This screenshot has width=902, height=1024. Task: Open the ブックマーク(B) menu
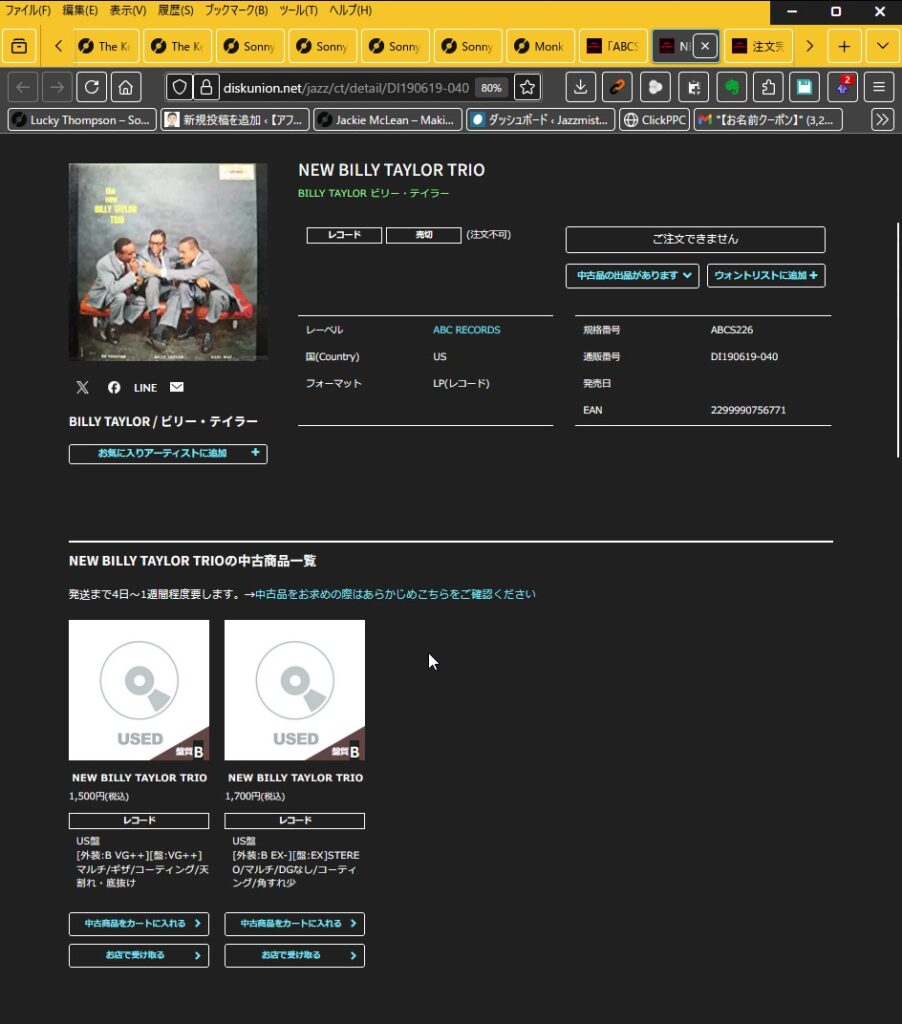pos(236,10)
